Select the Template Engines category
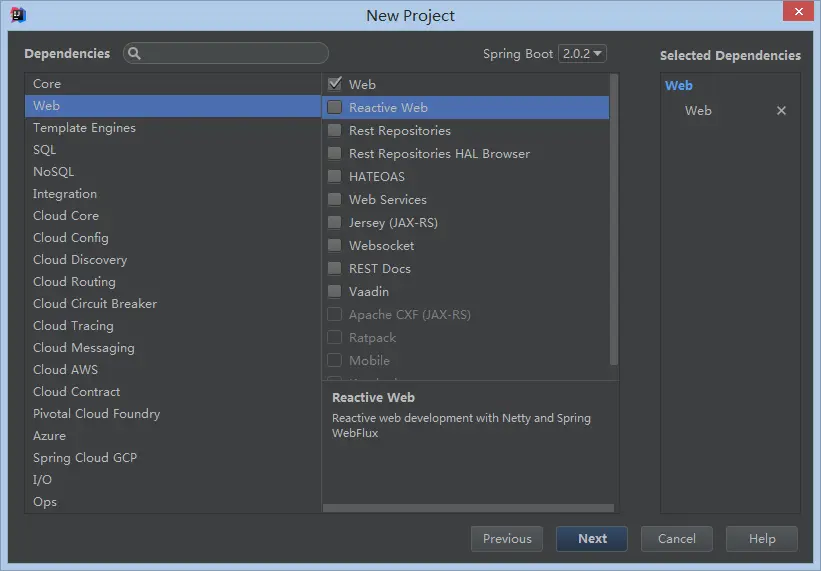 click(173, 128)
